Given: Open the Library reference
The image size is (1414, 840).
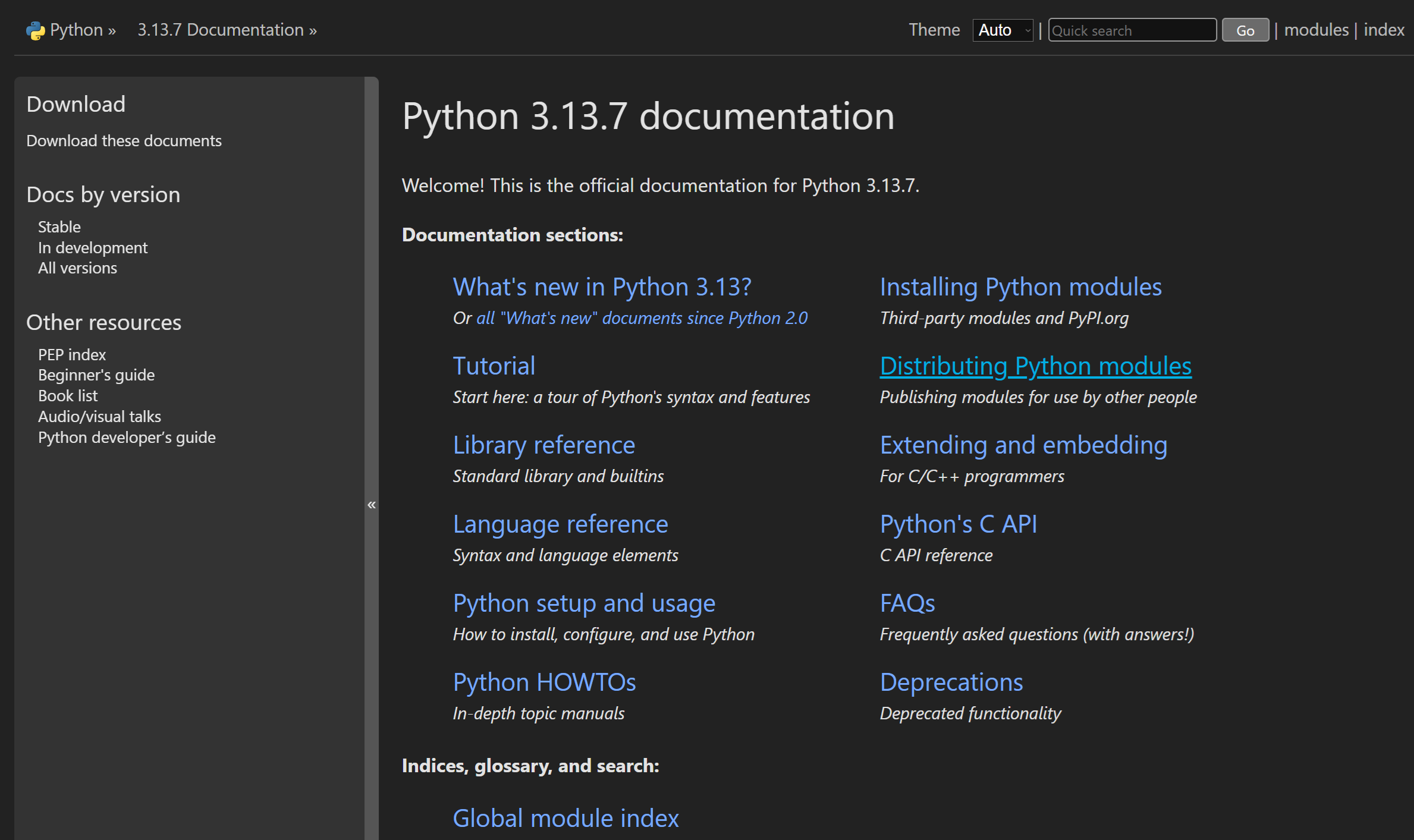Looking at the screenshot, I should click(544, 444).
